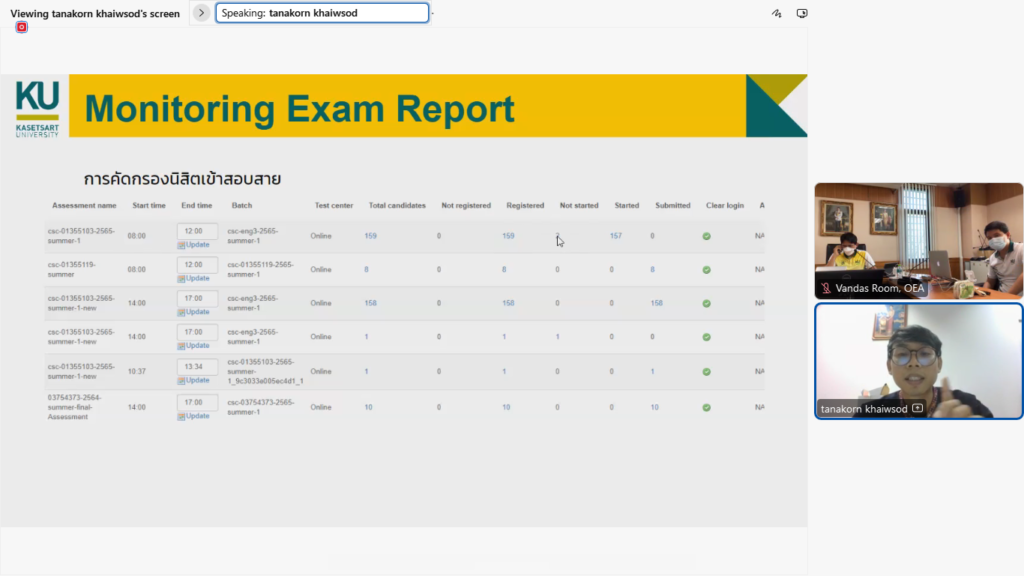Click muted microphone icon on Vandas Room
The width and height of the screenshot is (1024, 576).
pyautogui.click(x=826, y=288)
